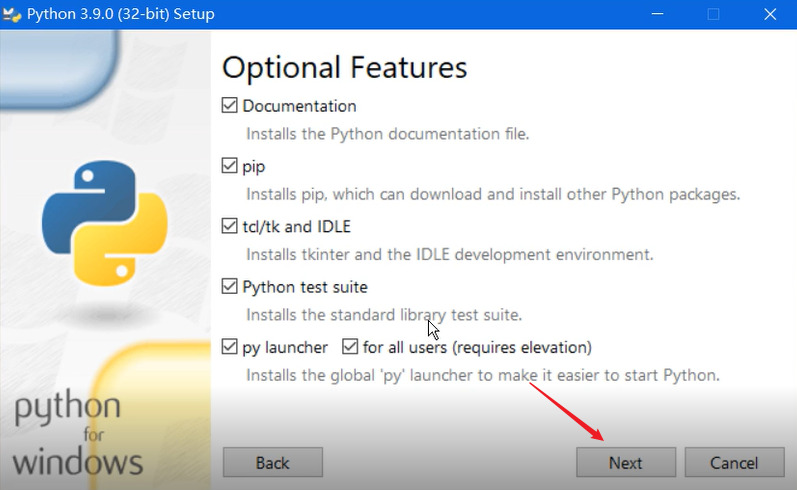Image resolution: width=797 pixels, height=490 pixels.
Task: Click the pip description text
Action: click(493, 194)
